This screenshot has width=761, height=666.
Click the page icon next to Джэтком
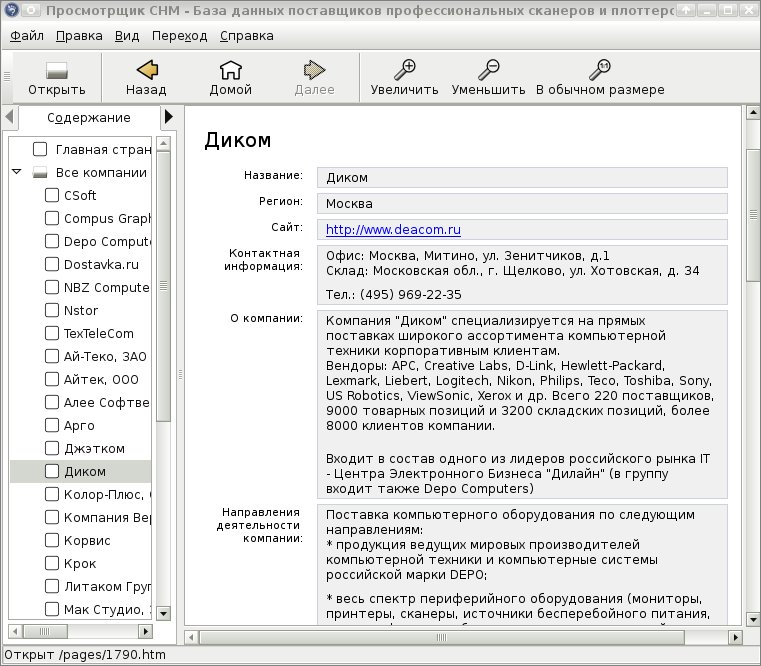coord(52,448)
